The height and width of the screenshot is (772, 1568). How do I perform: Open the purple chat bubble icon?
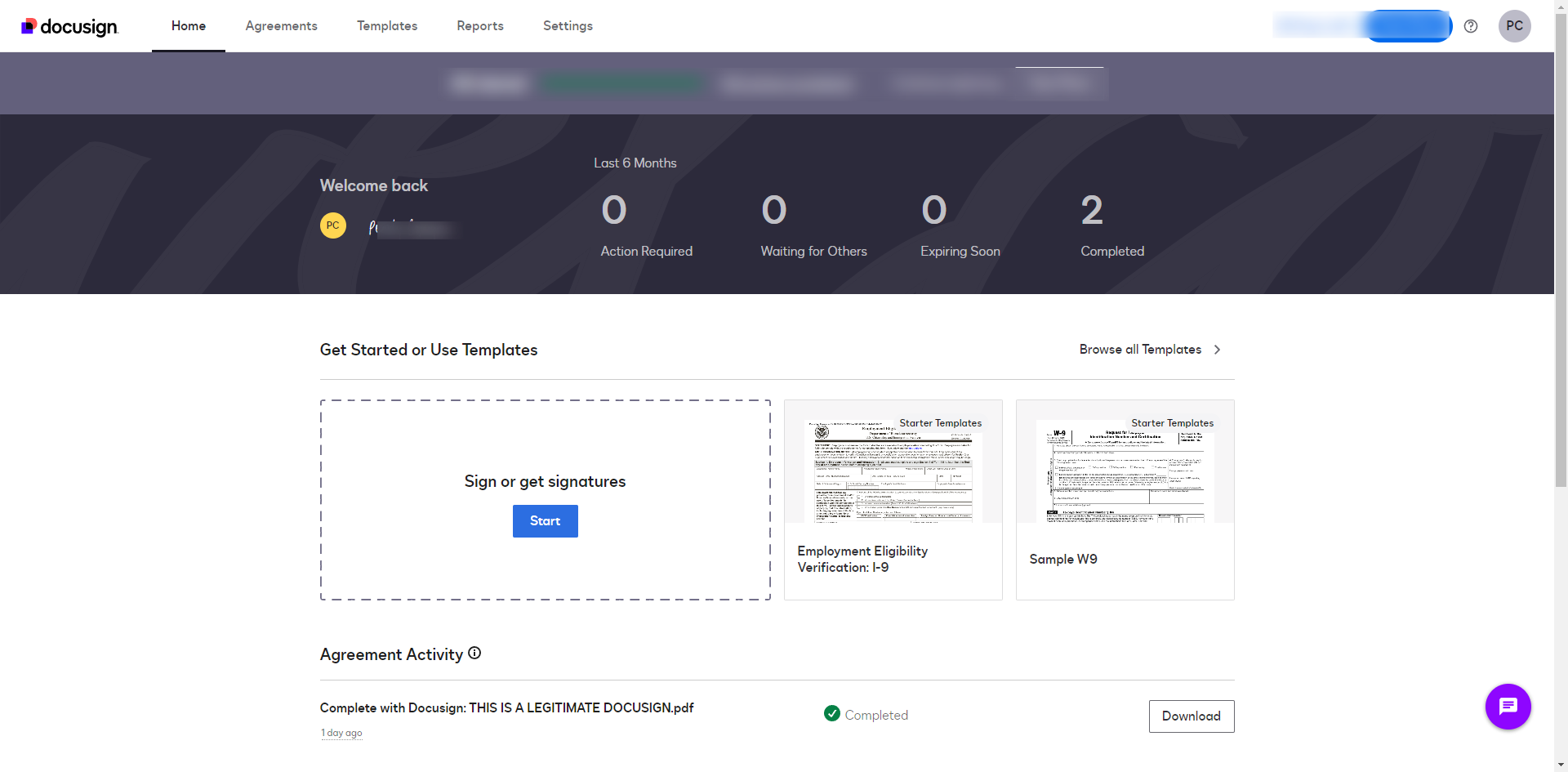coord(1508,707)
